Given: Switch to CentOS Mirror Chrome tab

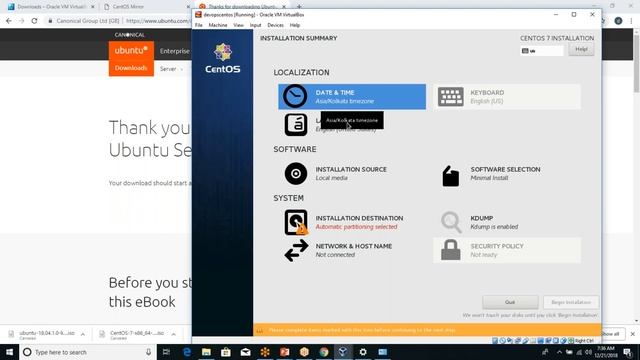Looking at the screenshot, I should (x=145, y=7).
